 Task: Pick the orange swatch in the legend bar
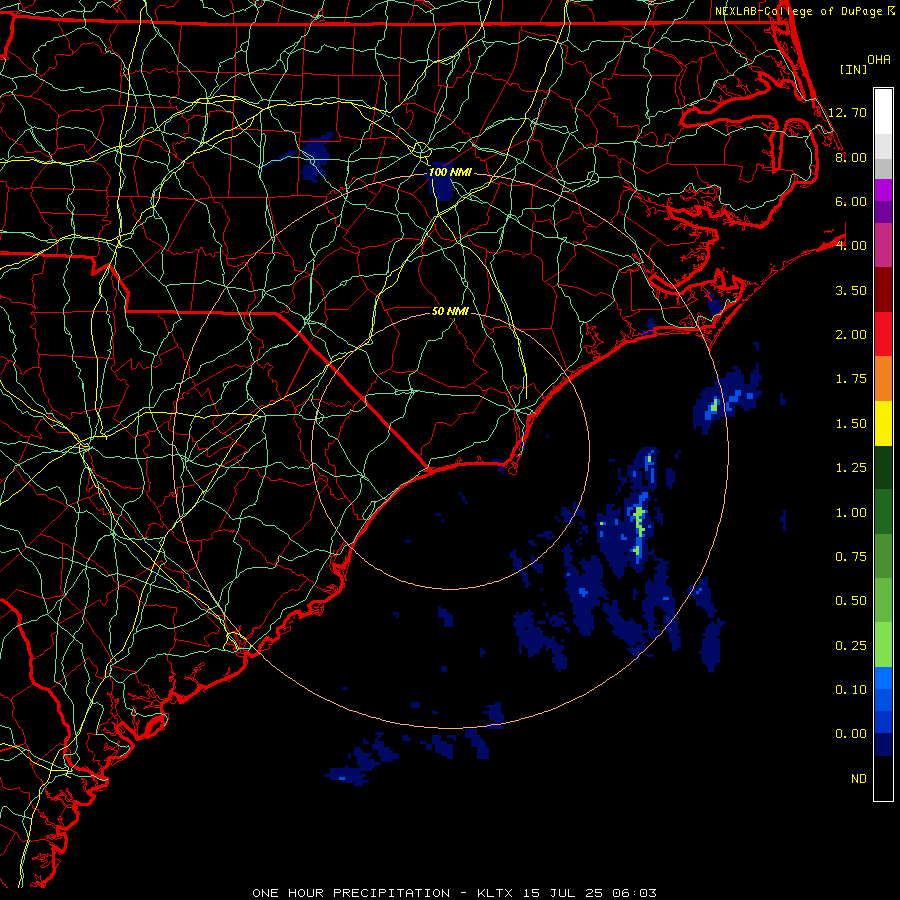[x=883, y=379]
